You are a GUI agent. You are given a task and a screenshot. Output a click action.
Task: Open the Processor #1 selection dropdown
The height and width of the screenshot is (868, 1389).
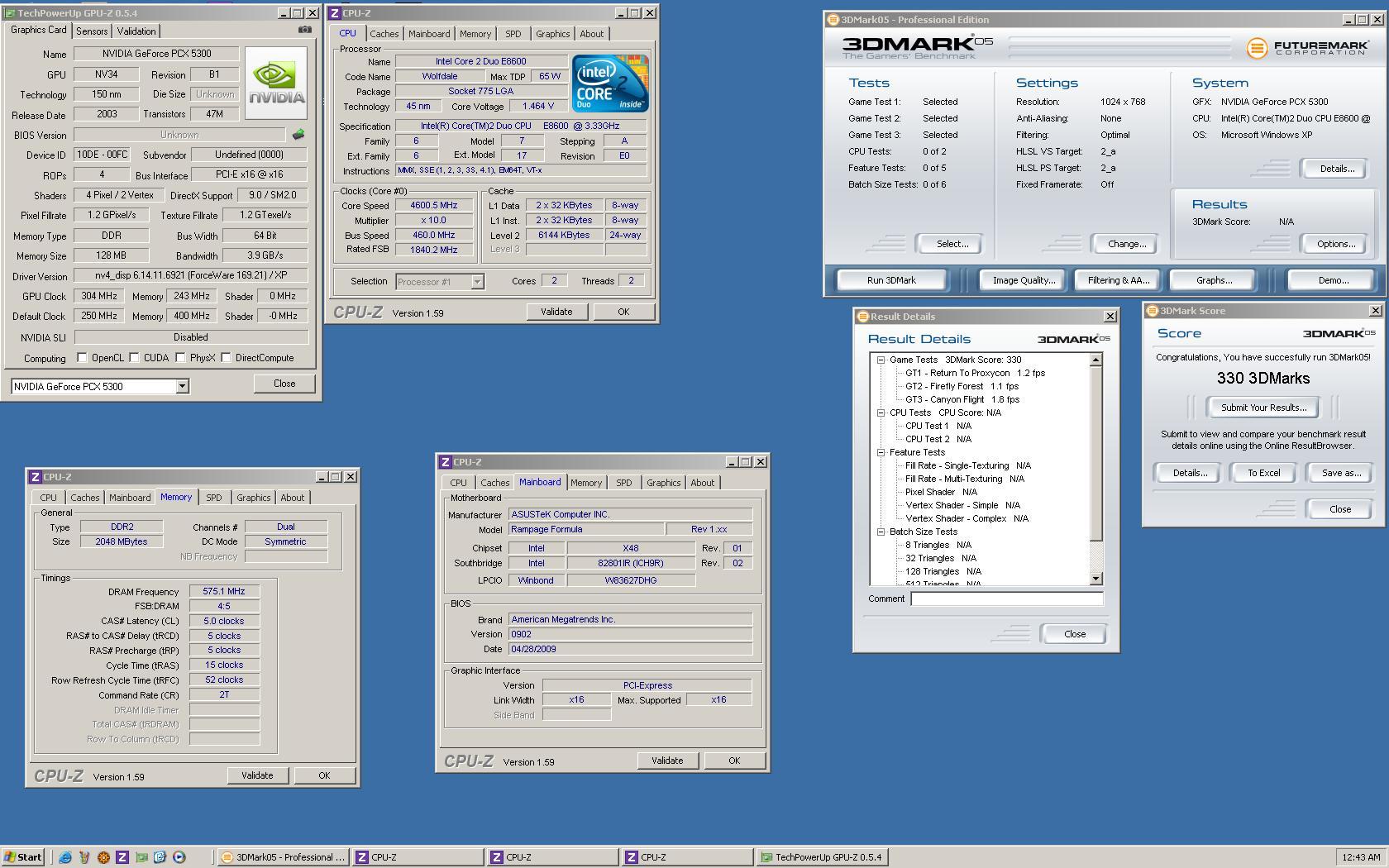pos(477,282)
